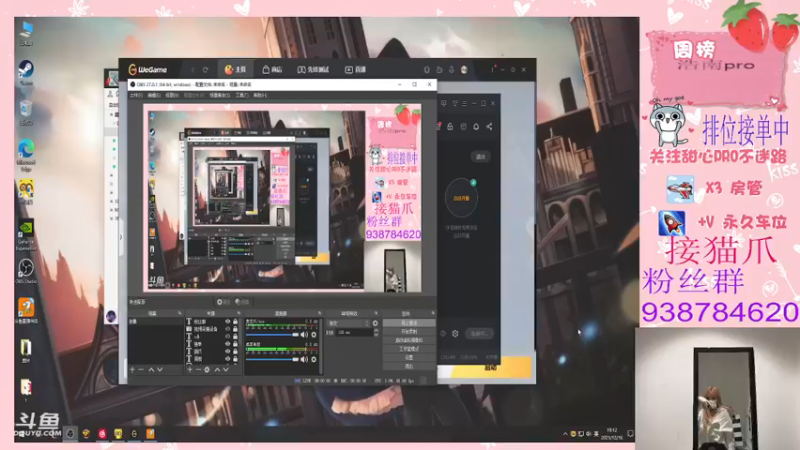Open settings gear for the second mixer channel
800x450 pixels.
314,359
